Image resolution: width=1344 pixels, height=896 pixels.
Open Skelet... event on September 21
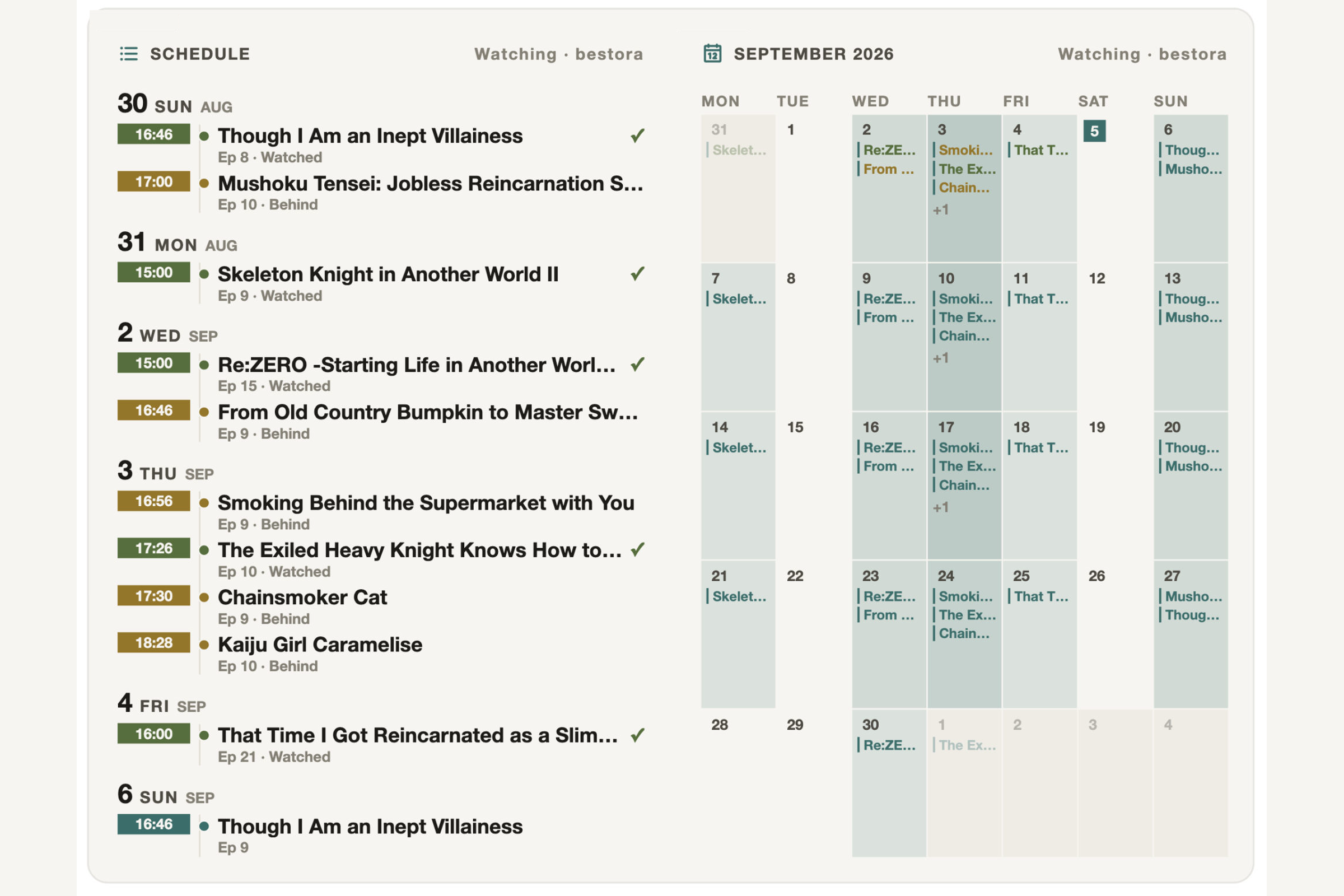738,596
